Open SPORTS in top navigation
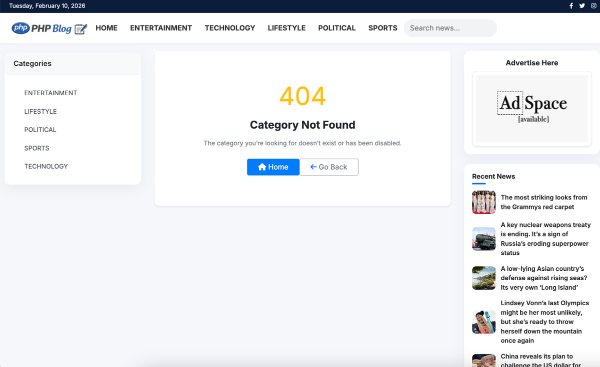This screenshot has width=600, height=367. tap(383, 28)
